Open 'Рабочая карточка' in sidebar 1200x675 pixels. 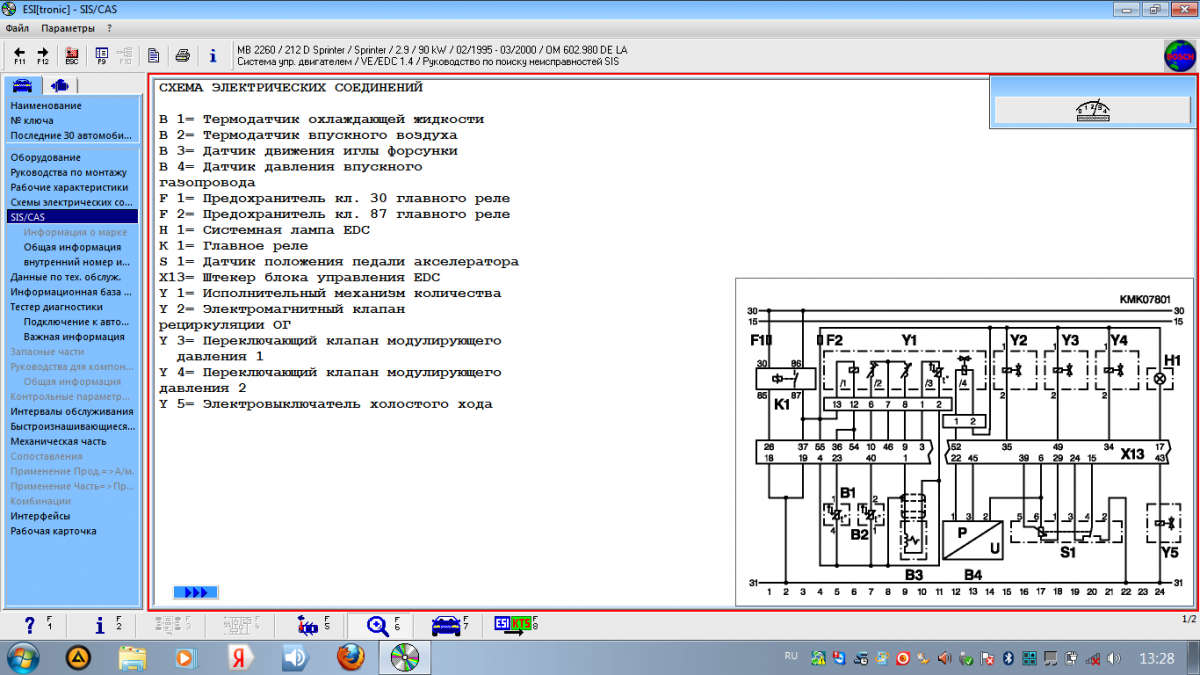click(53, 531)
